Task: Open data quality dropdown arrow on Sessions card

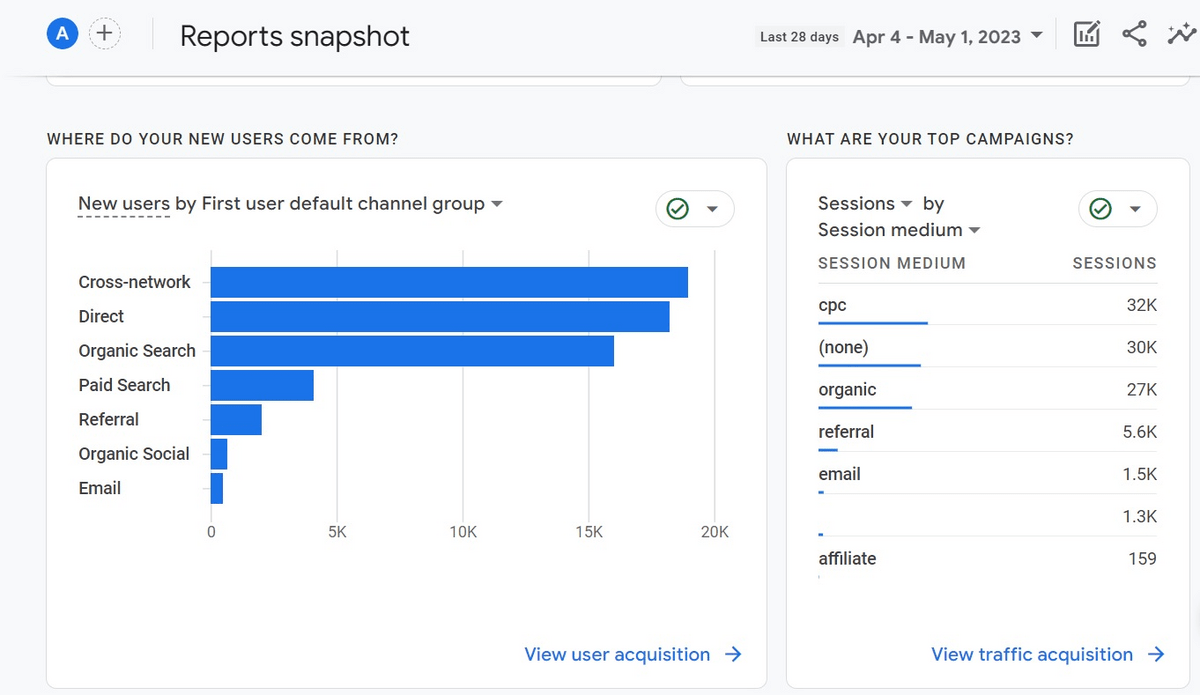Action: [1136, 209]
